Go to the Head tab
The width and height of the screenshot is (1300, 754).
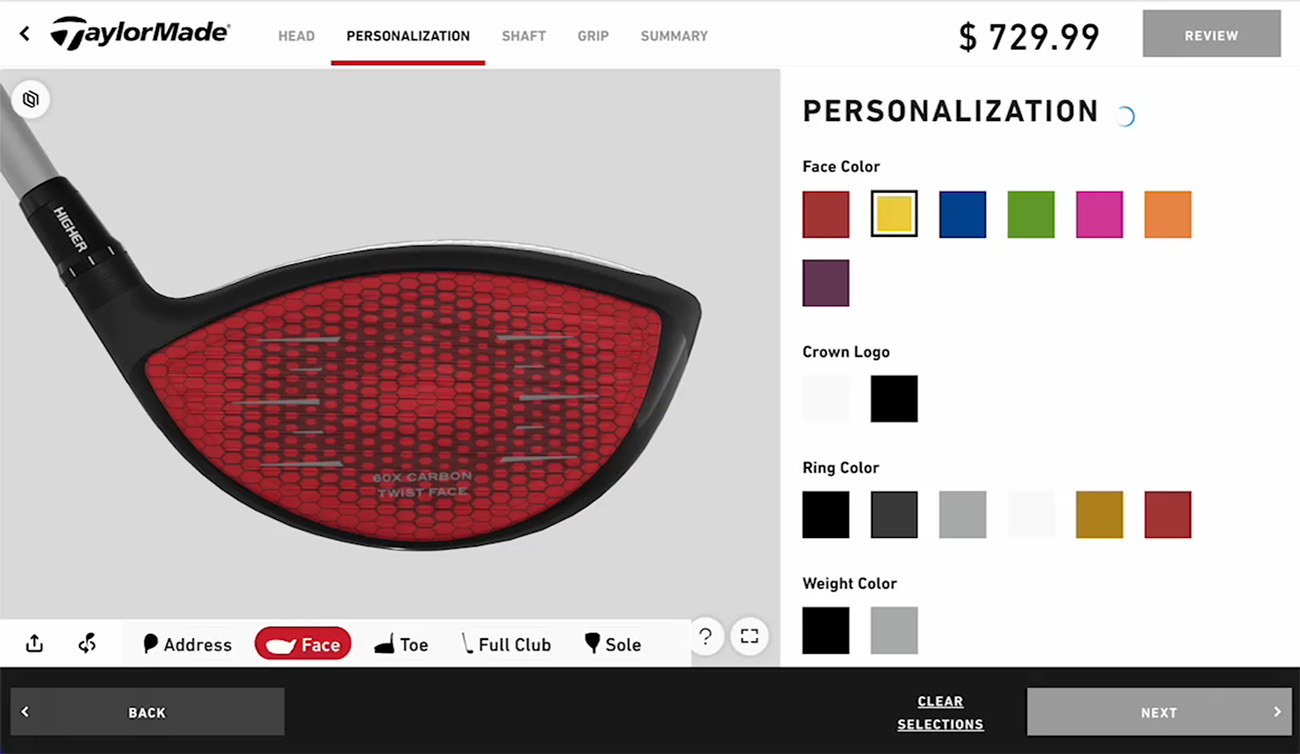[296, 35]
